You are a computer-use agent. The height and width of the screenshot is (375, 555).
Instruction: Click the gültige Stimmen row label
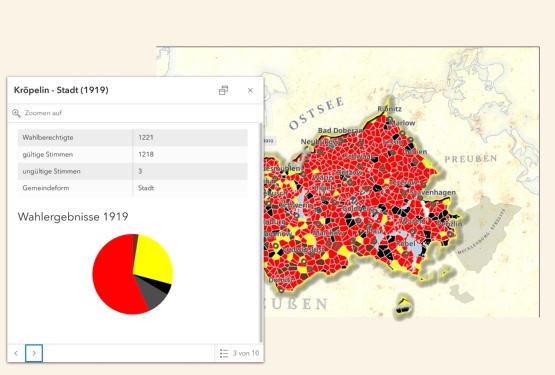(x=48, y=154)
